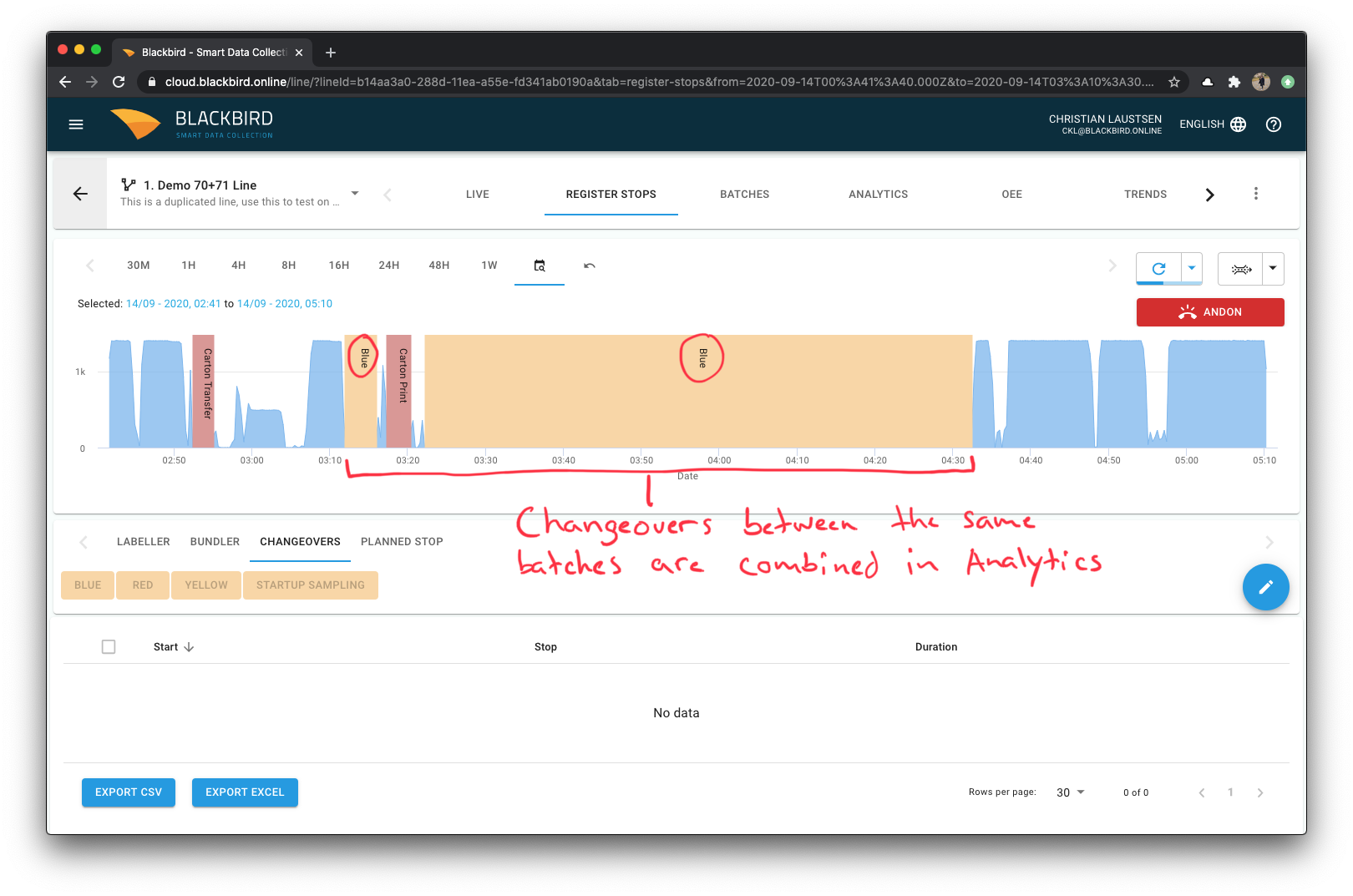Open the PLANNED STOP category tab
The height and width of the screenshot is (896, 1353).
click(x=402, y=542)
